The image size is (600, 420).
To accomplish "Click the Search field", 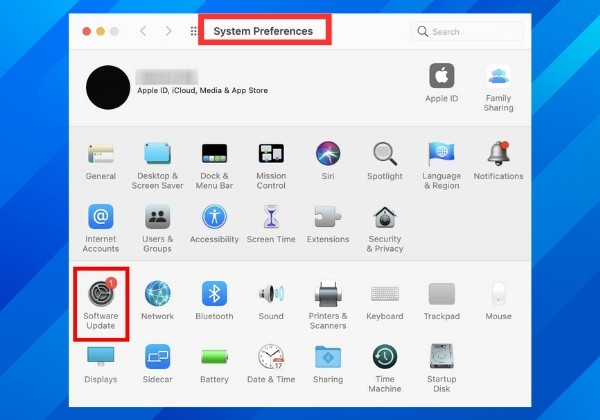I will [x=467, y=31].
